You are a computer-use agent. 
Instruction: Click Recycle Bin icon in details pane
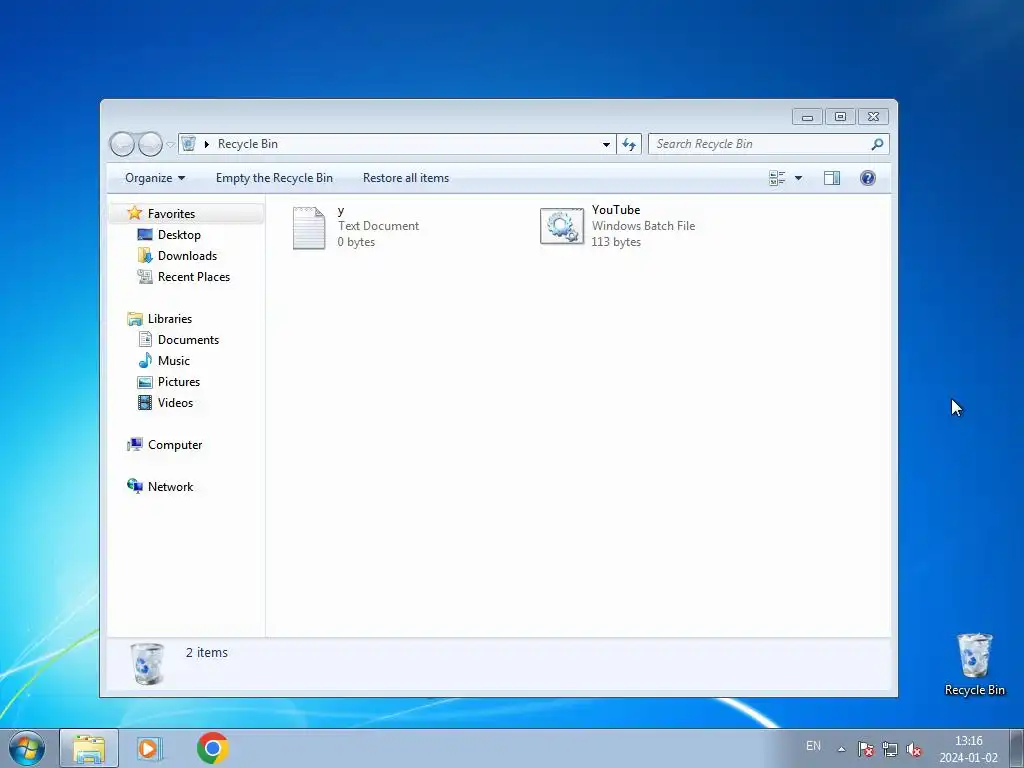(147, 664)
